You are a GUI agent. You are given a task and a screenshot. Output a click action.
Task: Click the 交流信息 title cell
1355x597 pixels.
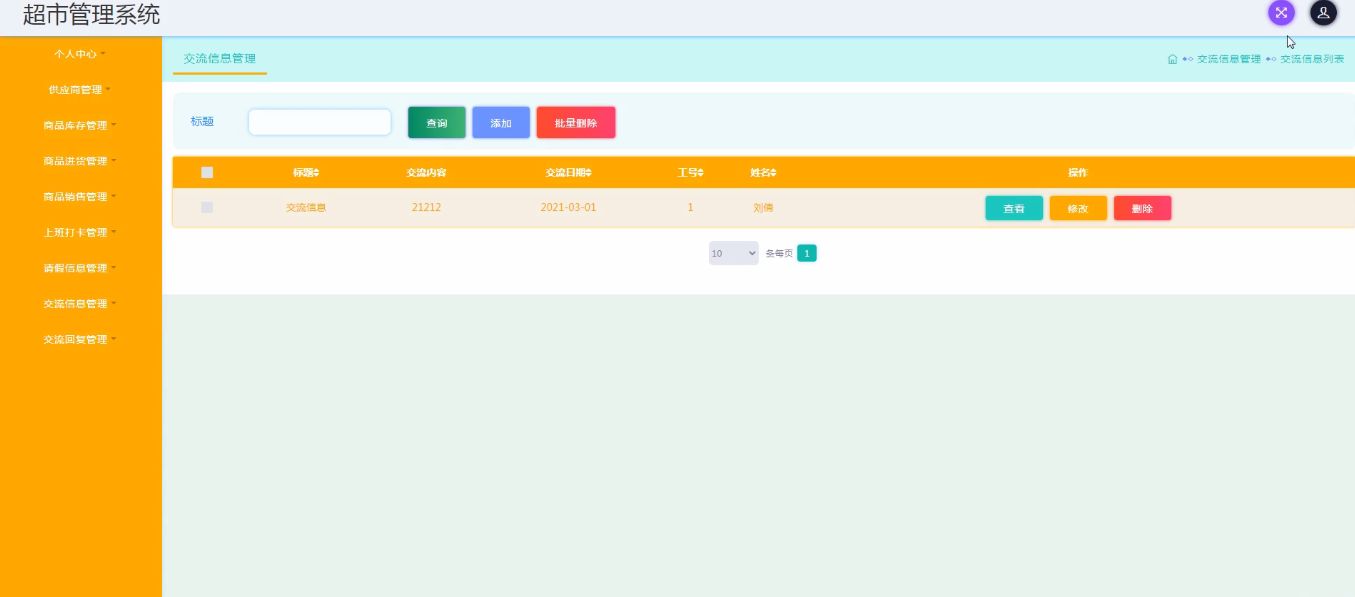[x=306, y=208]
